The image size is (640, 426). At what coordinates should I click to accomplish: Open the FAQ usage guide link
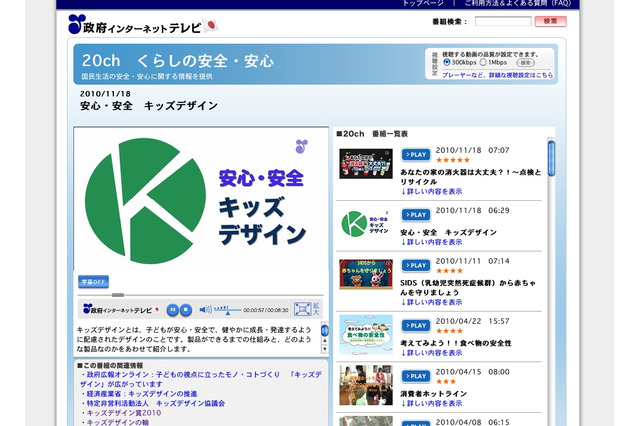click(x=518, y=3)
